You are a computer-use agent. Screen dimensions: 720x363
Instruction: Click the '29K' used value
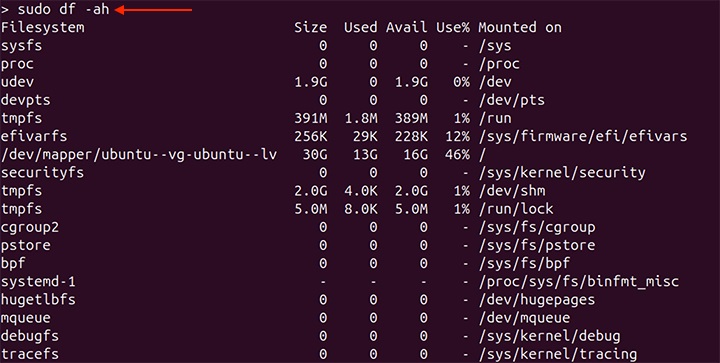[365, 137]
